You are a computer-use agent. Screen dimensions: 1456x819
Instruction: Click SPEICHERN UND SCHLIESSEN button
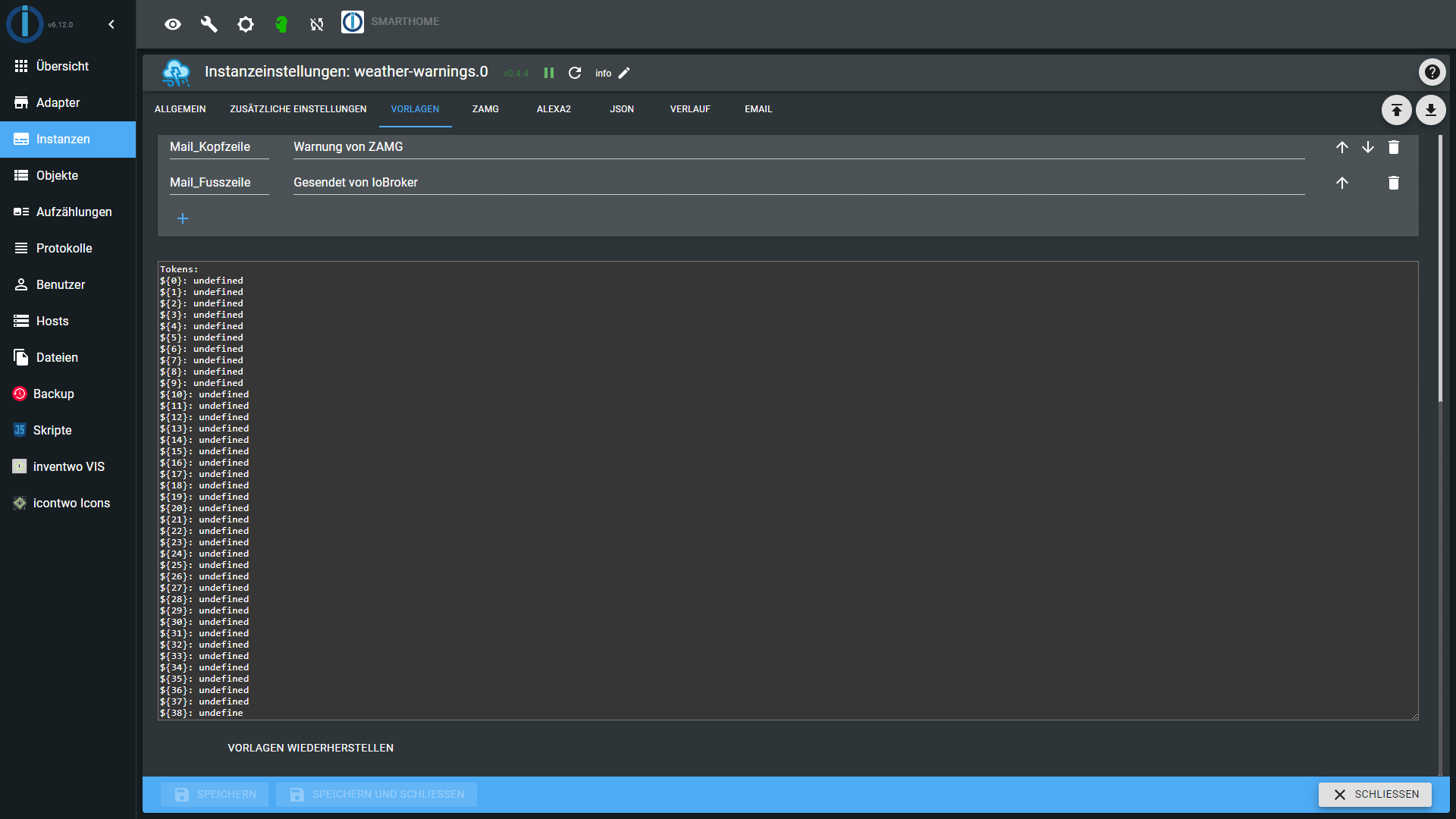tap(376, 794)
